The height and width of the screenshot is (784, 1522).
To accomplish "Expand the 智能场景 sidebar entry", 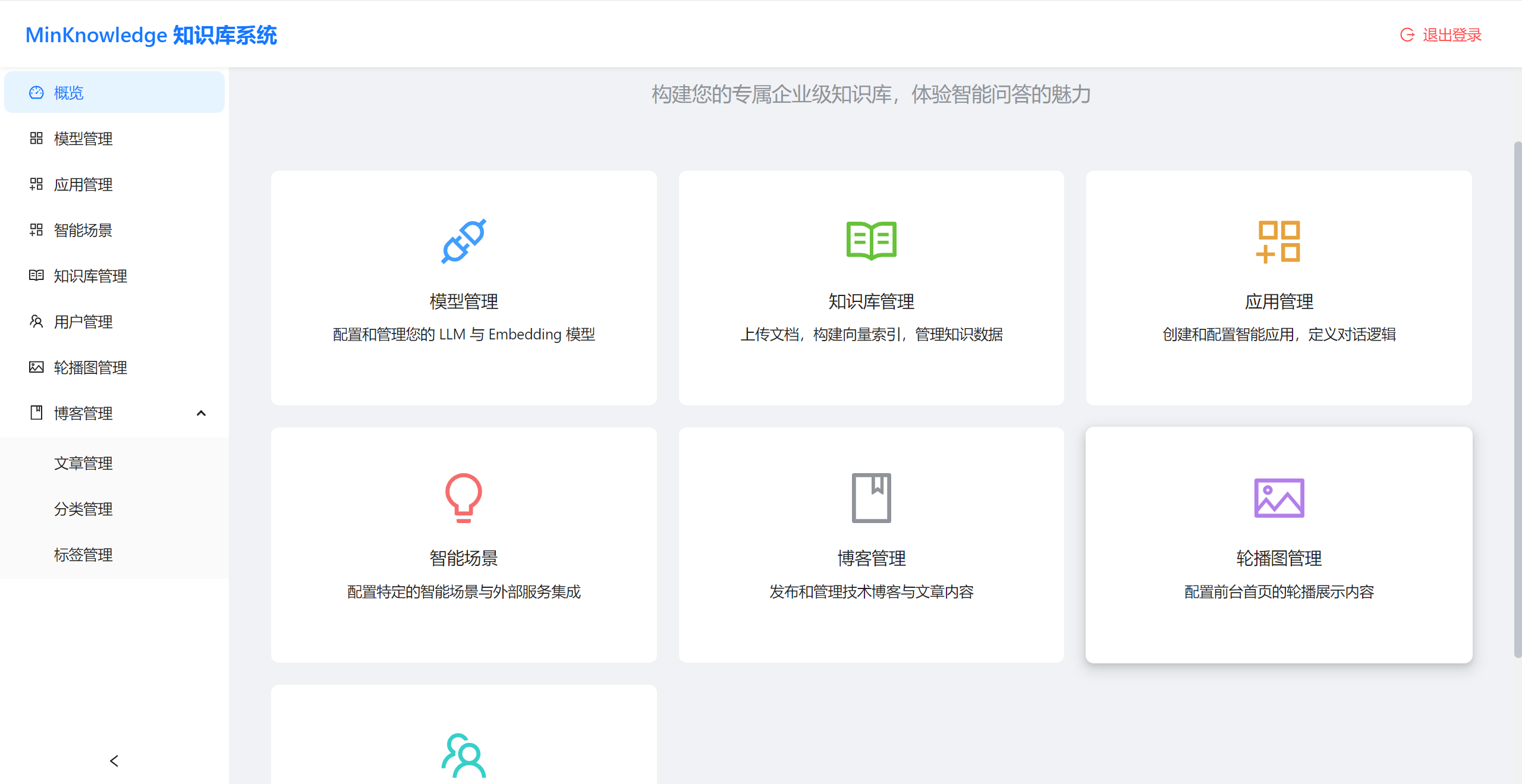I will click(x=82, y=230).
